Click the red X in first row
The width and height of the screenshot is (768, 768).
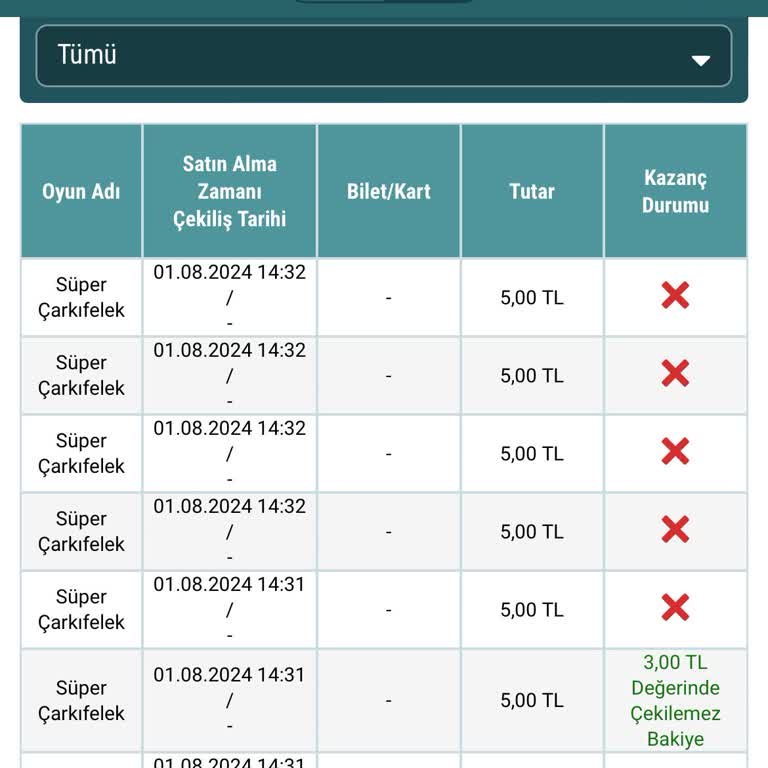[675, 296]
